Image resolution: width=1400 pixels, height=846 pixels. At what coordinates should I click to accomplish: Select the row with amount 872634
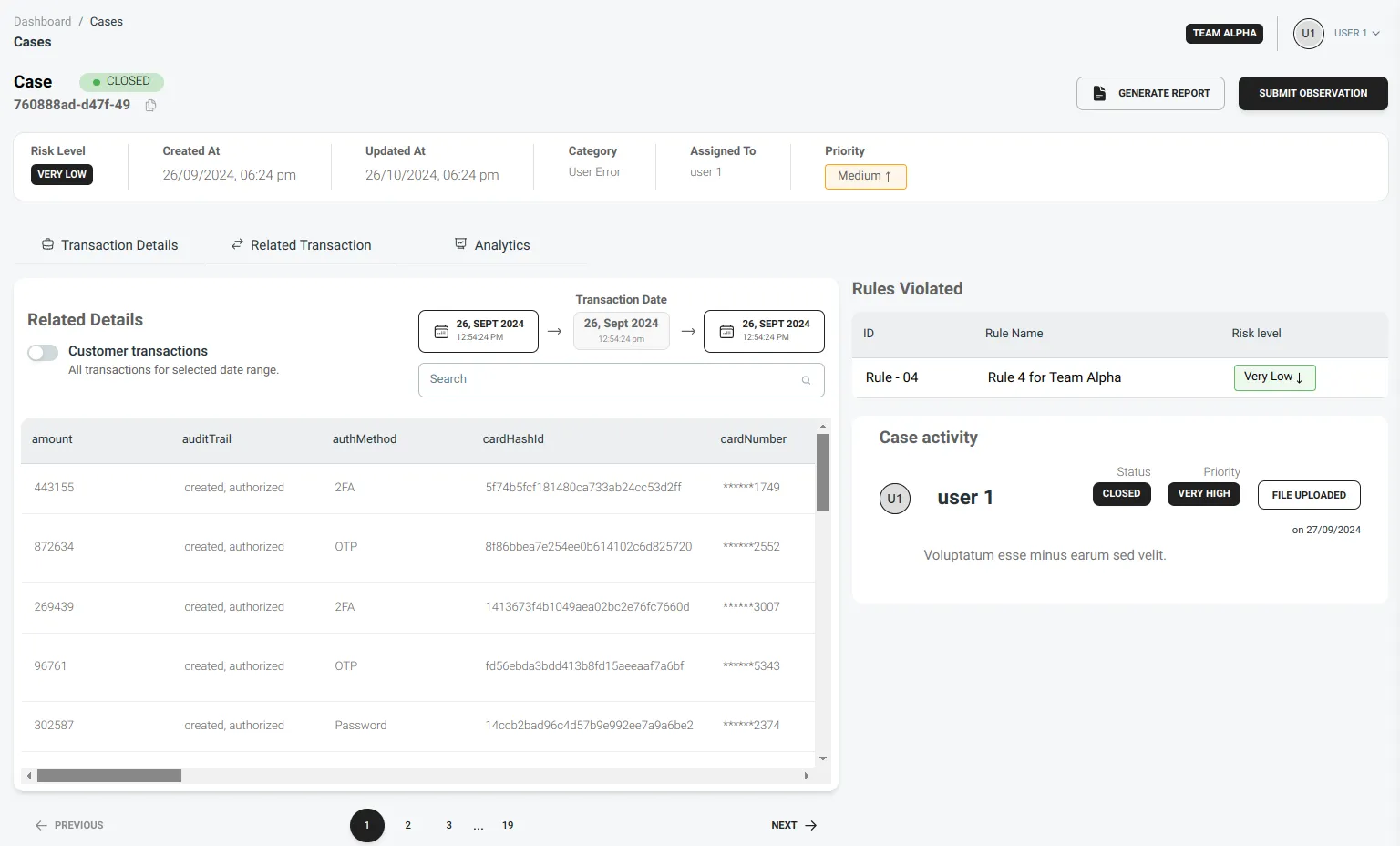(x=418, y=547)
